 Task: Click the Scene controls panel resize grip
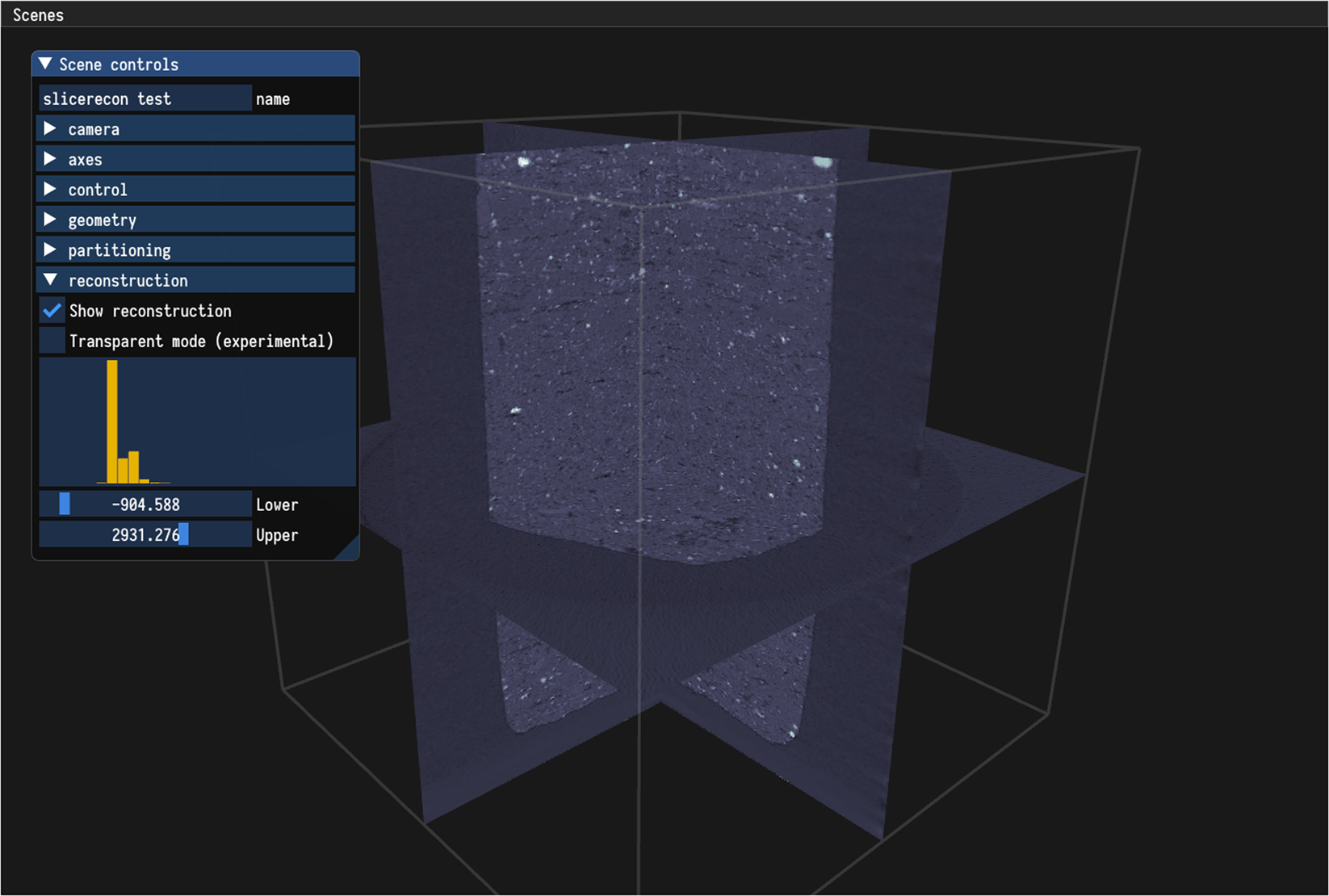point(350,551)
